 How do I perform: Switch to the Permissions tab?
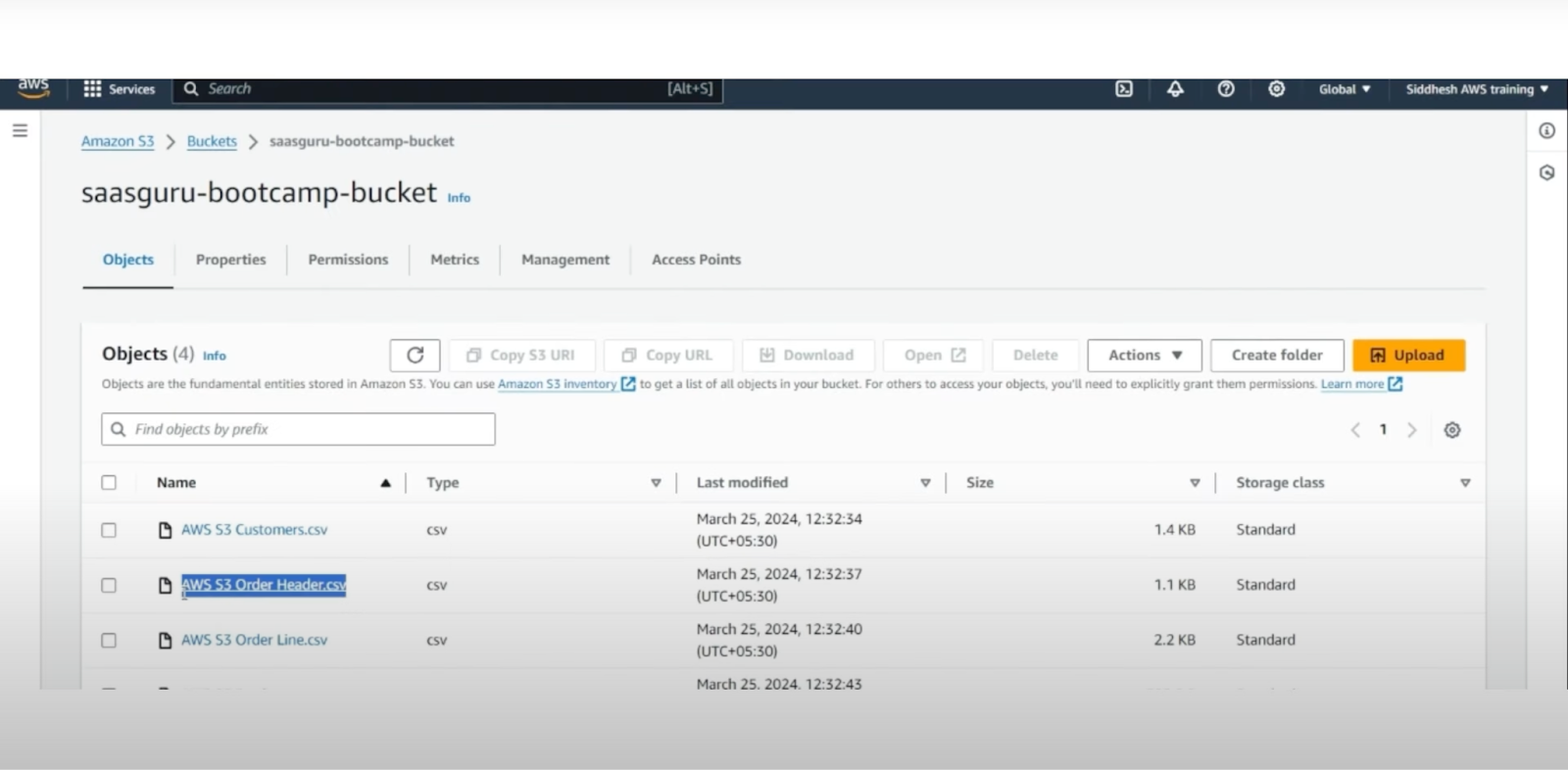(348, 260)
